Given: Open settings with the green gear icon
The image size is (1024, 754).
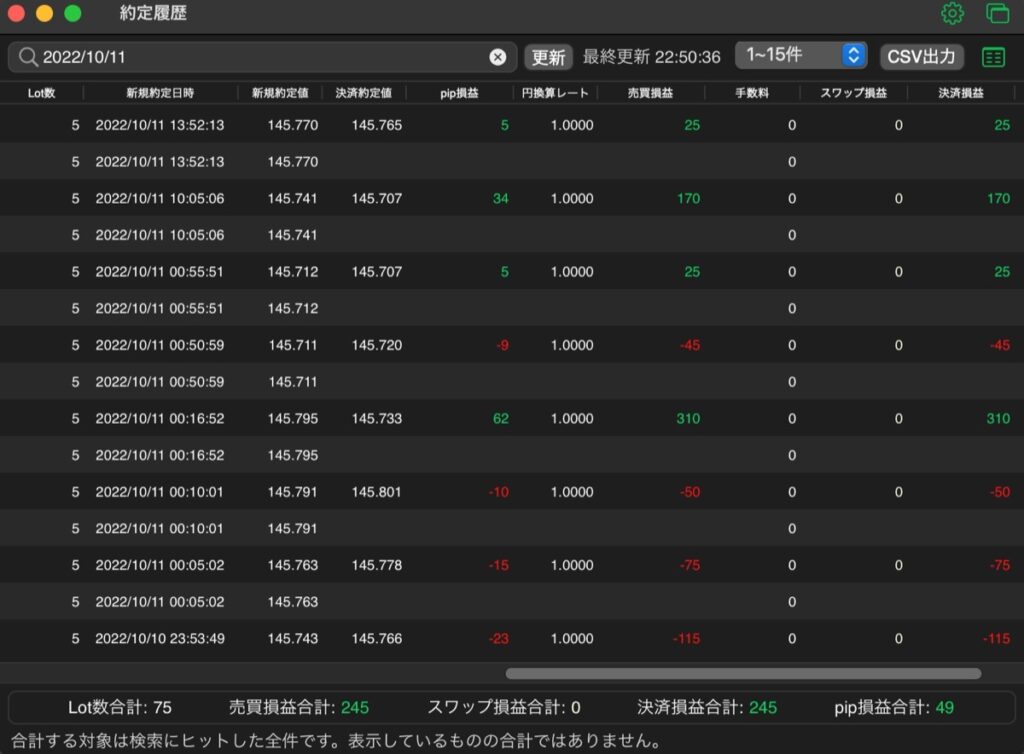Looking at the screenshot, I should pos(952,13).
